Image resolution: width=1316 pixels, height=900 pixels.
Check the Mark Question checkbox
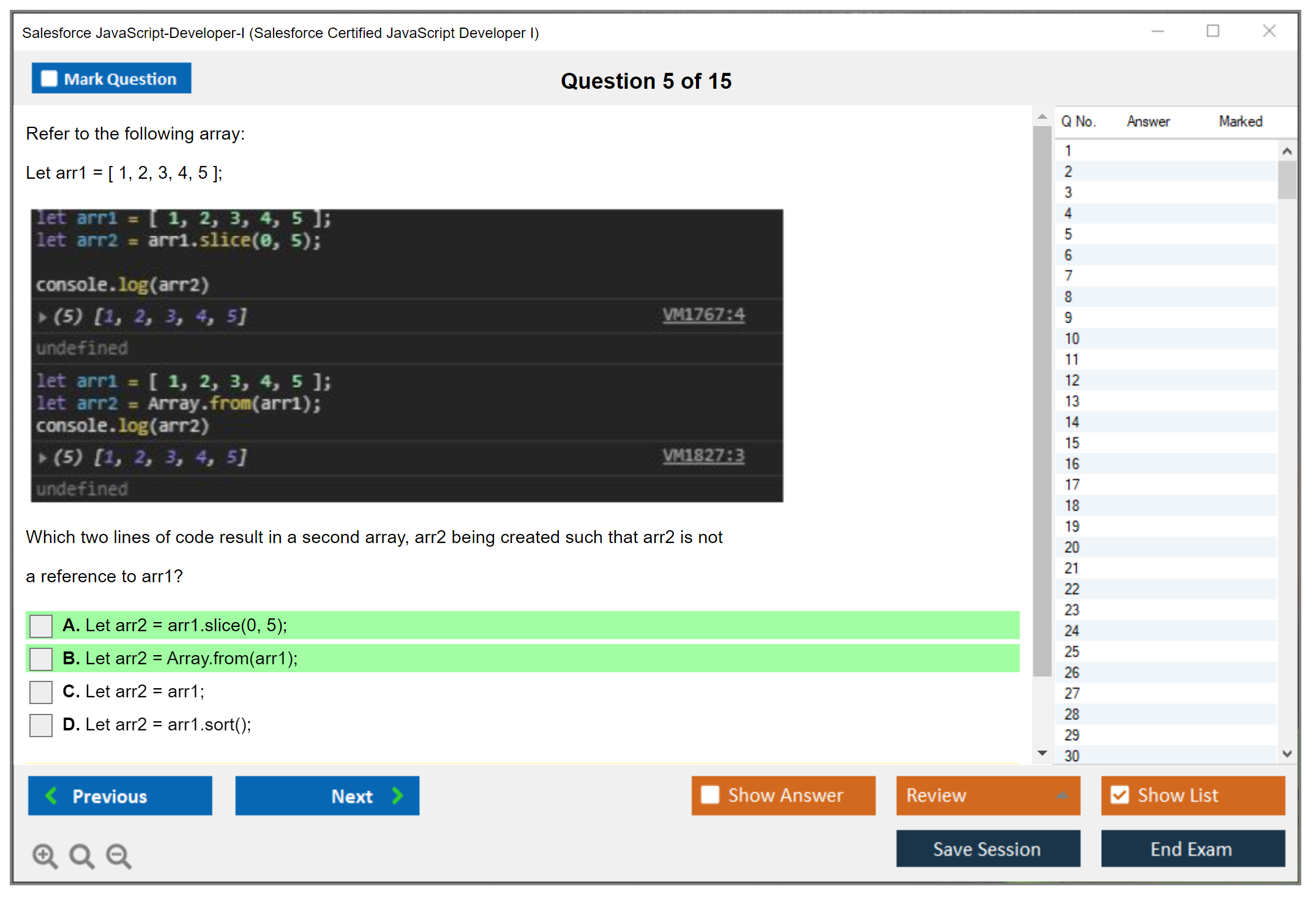tap(49, 79)
